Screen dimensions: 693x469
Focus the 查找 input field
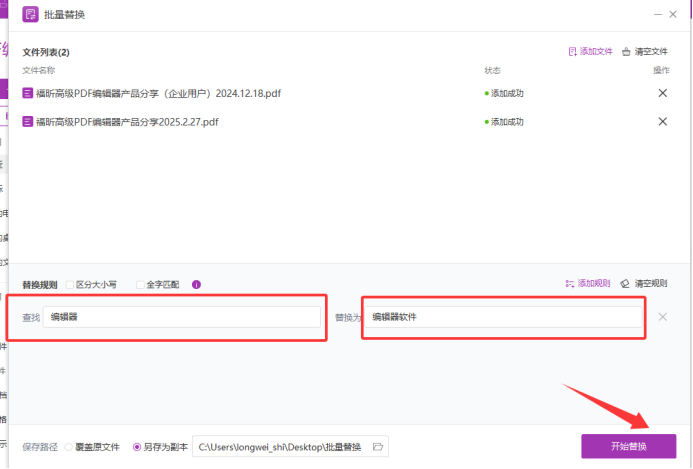(x=182, y=317)
